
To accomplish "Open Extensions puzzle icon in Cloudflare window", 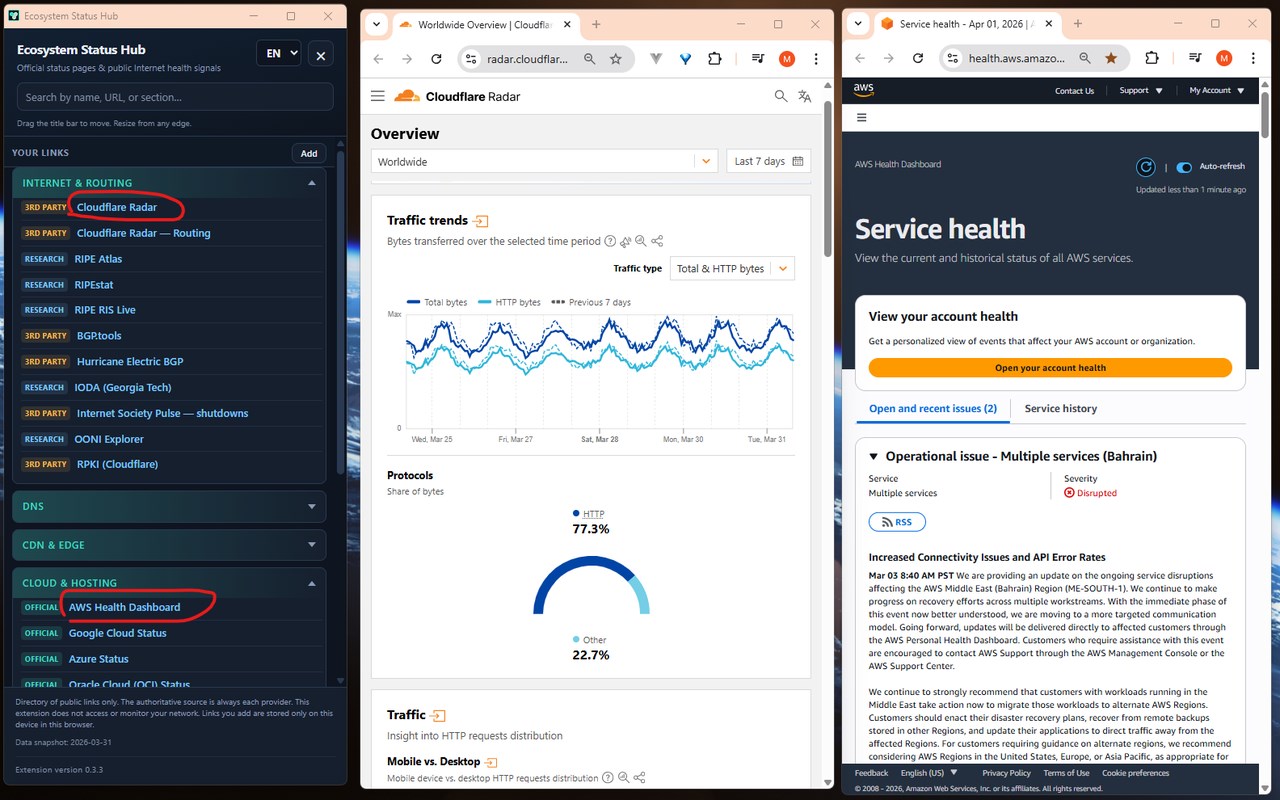I will pyautogui.click(x=714, y=59).
